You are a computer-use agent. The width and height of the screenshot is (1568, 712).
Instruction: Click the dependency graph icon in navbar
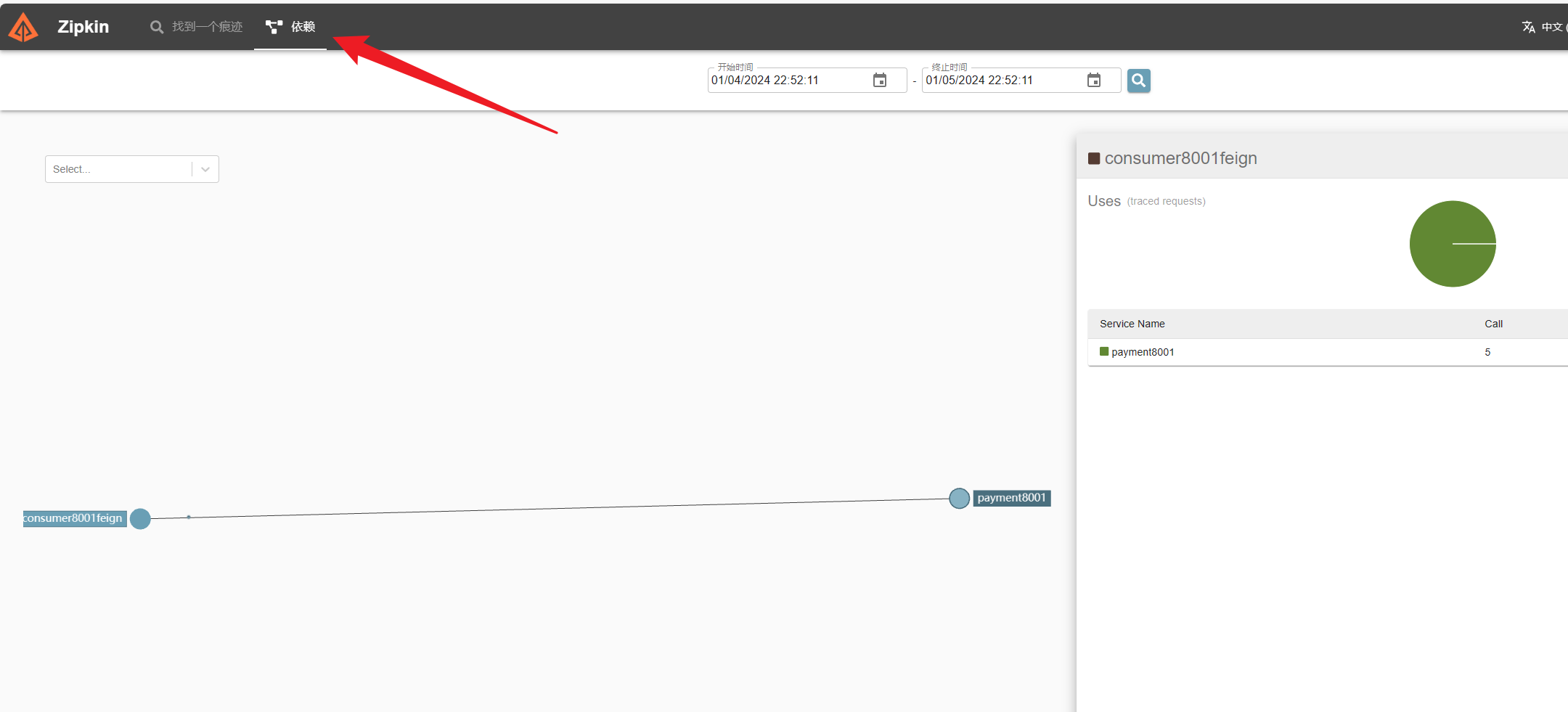(274, 27)
